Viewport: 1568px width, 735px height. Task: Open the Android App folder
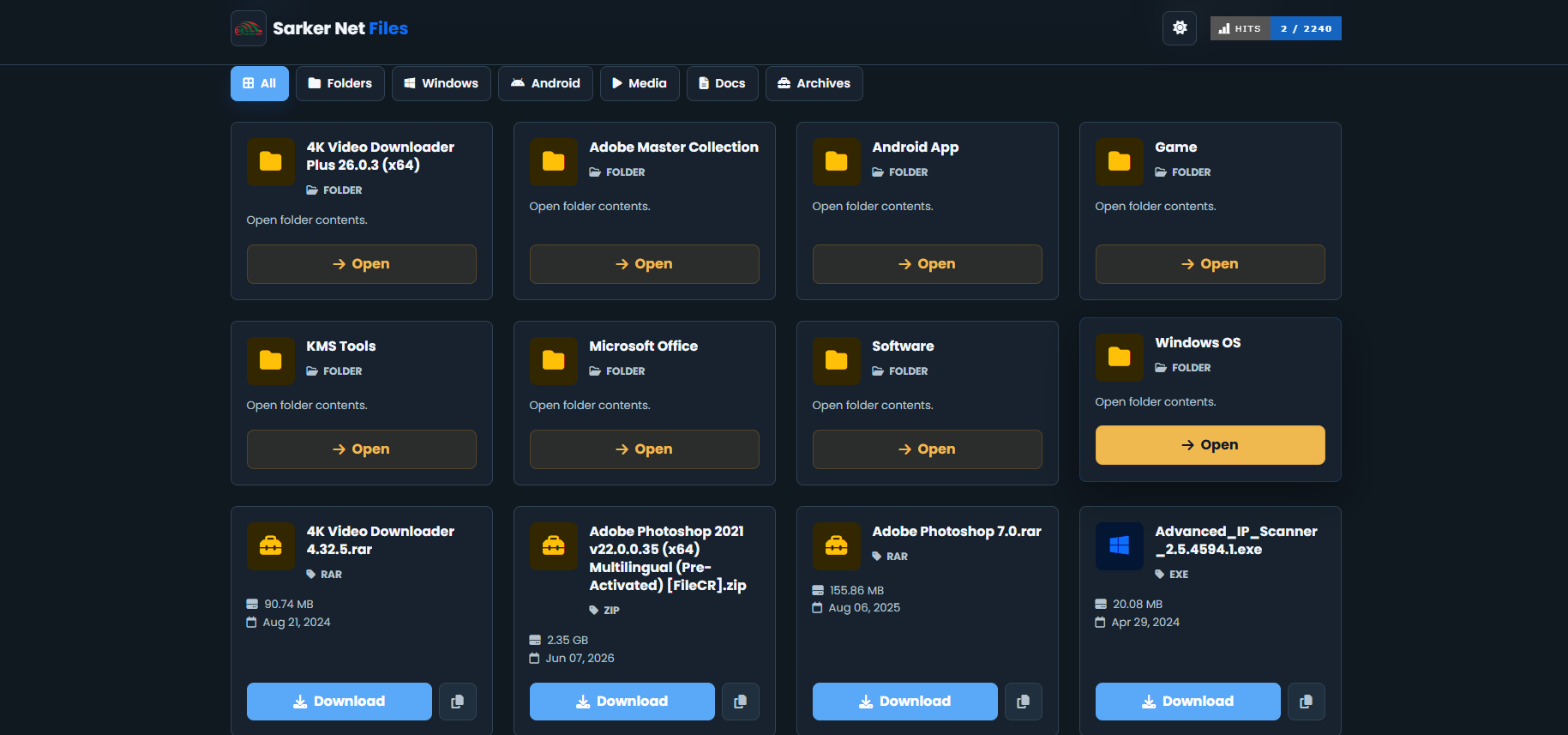pos(928,264)
